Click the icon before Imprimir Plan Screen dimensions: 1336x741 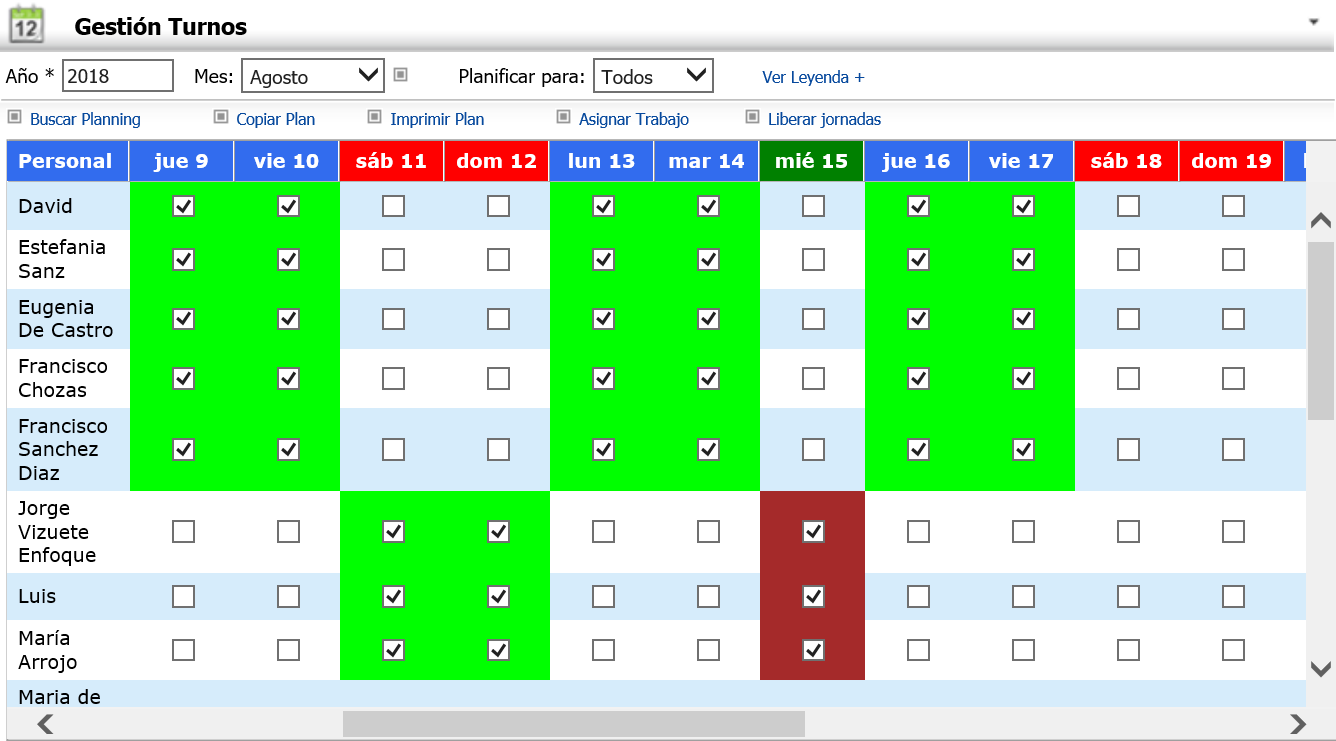375,117
